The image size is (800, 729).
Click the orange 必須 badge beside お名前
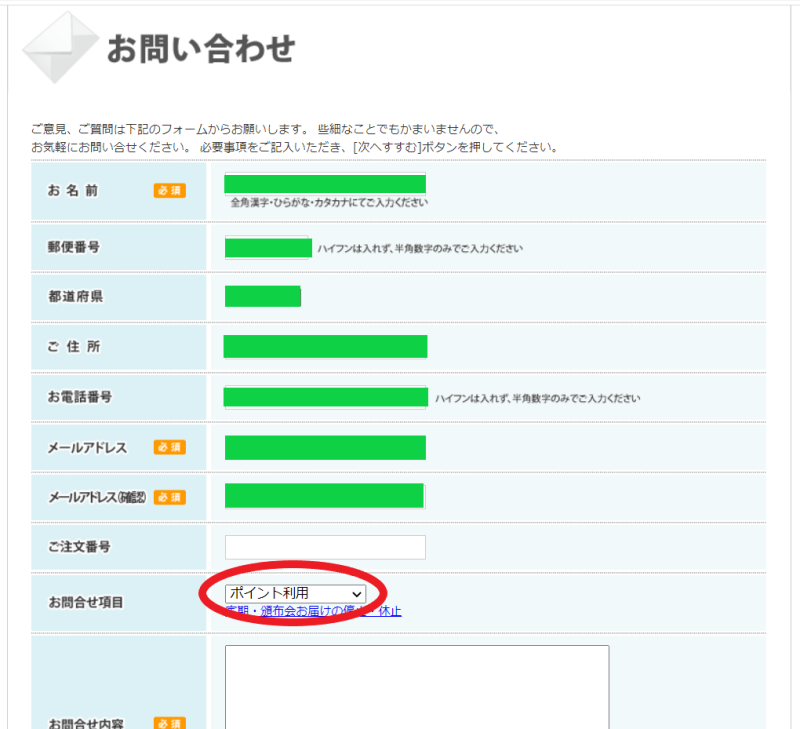click(x=169, y=191)
